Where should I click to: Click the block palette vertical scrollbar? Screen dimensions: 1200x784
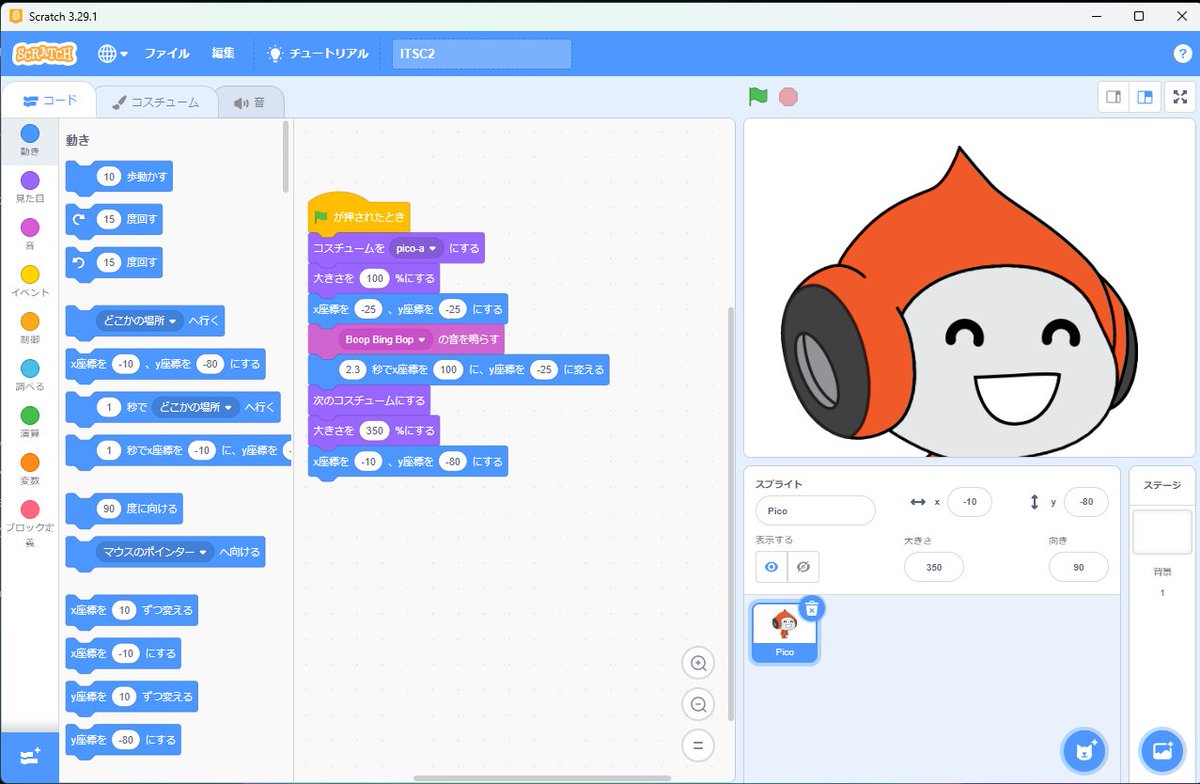click(285, 158)
